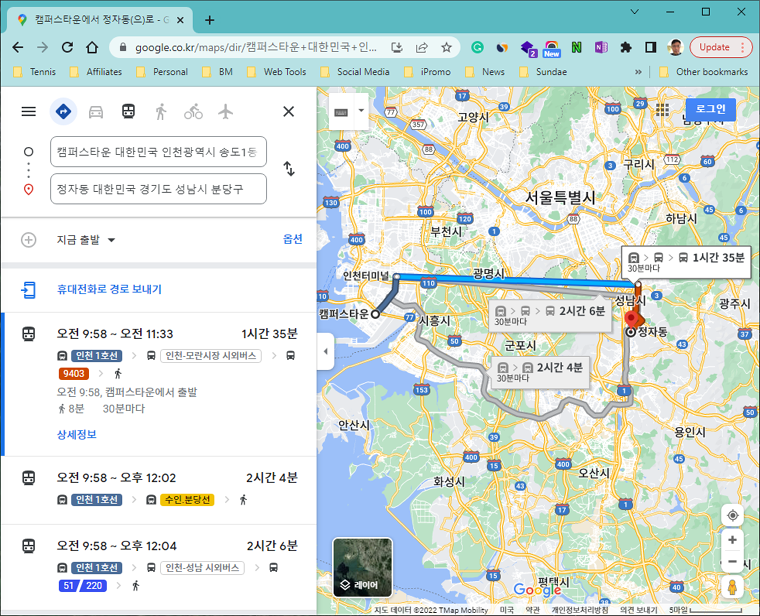760x616 pixels.
Task: Open 상세정보 for the first route
Action: (x=77, y=434)
